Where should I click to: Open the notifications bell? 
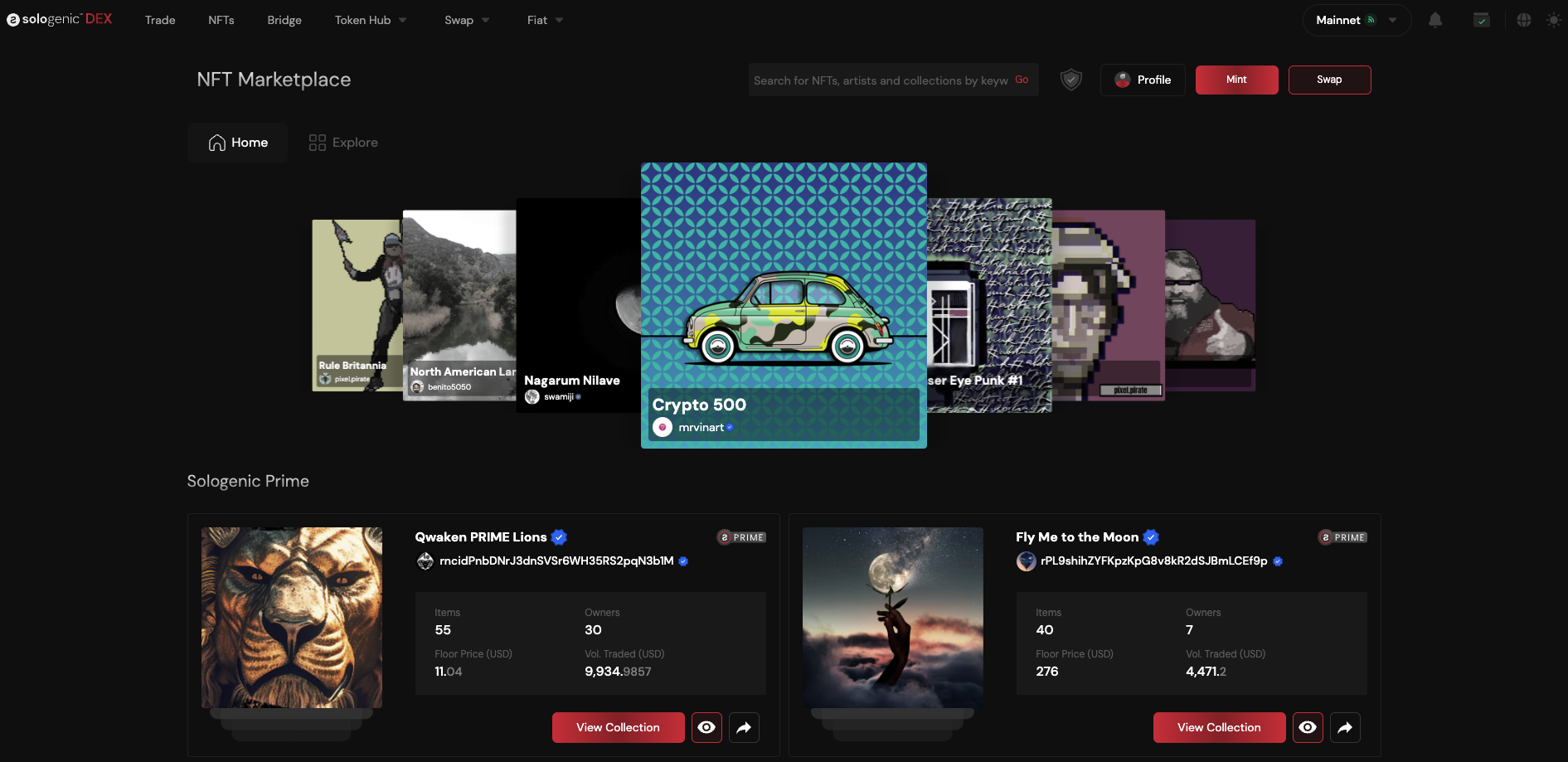pos(1435,20)
